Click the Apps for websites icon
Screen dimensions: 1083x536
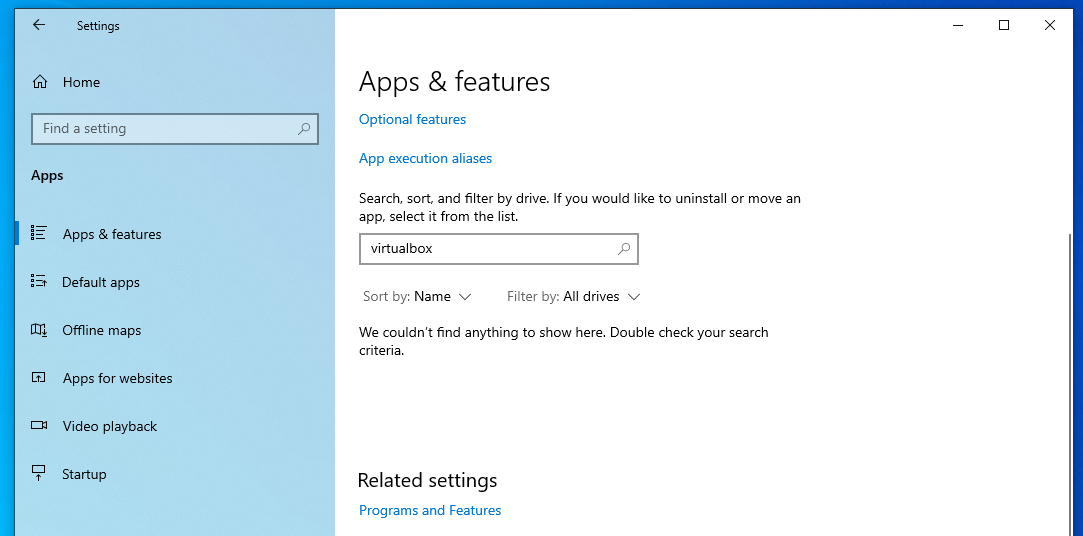coord(39,378)
